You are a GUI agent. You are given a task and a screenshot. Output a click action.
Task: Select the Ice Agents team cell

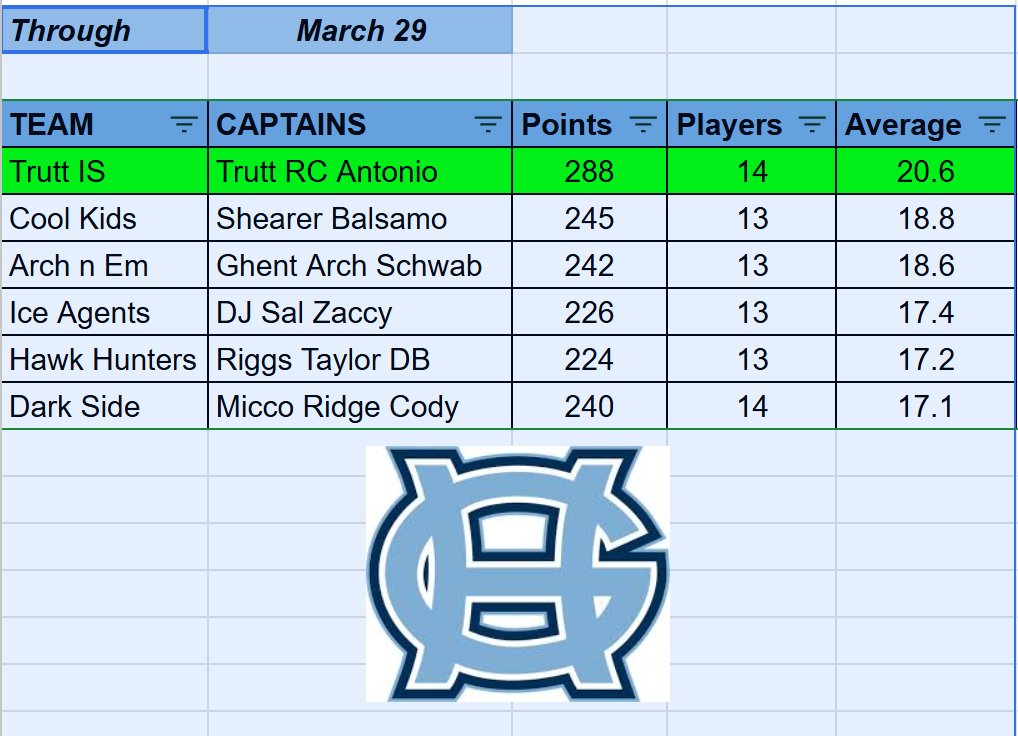point(105,312)
